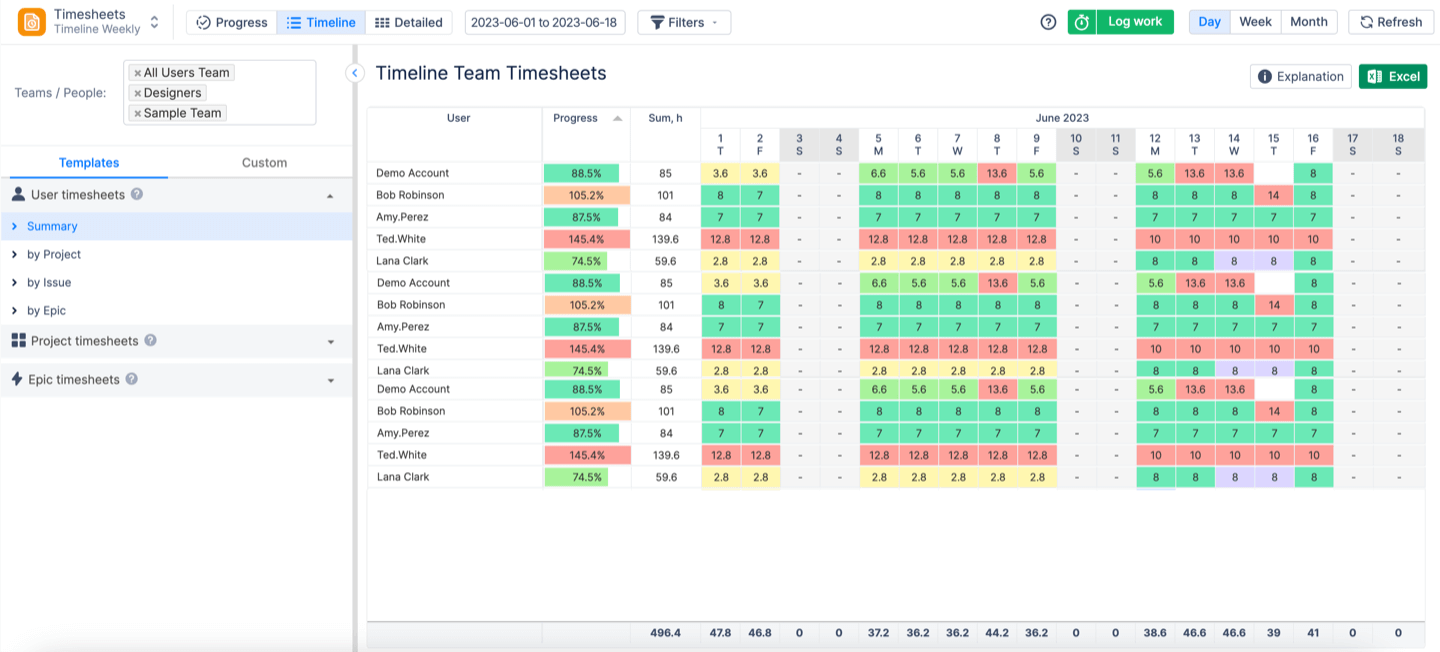Viewport: 1440px width, 652px height.
Task: Export the timesheet to Excel
Action: click(1393, 77)
